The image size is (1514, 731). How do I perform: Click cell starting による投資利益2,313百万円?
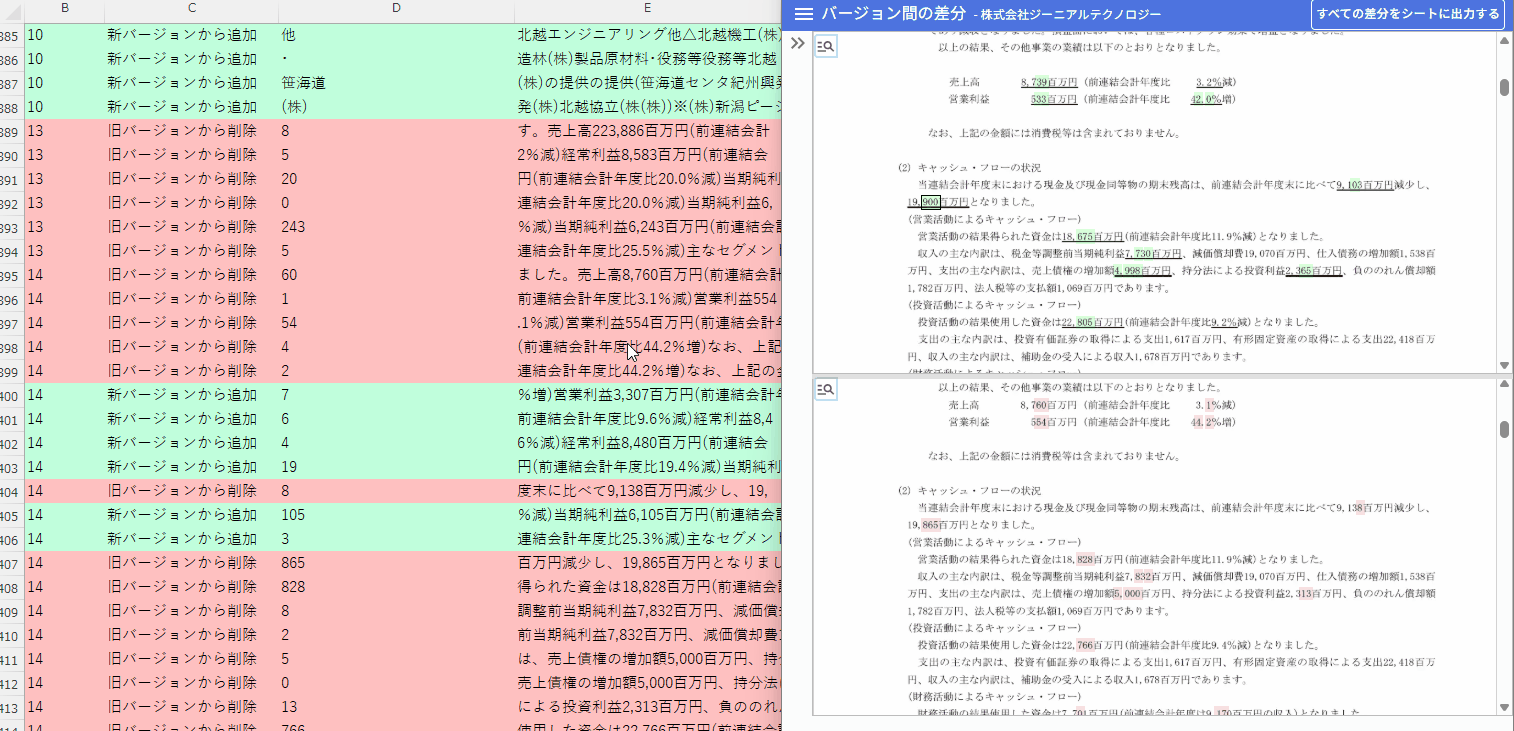pyautogui.click(x=647, y=707)
